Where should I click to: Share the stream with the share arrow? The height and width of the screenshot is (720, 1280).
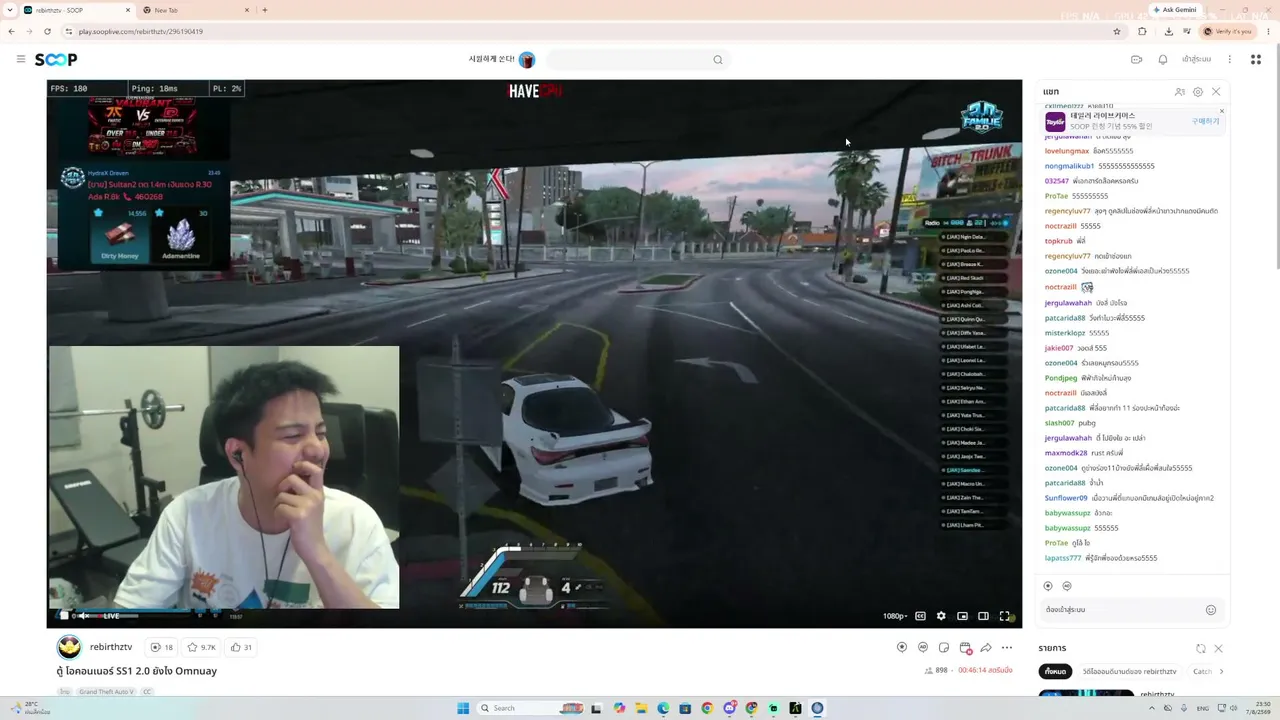pyautogui.click(x=986, y=647)
